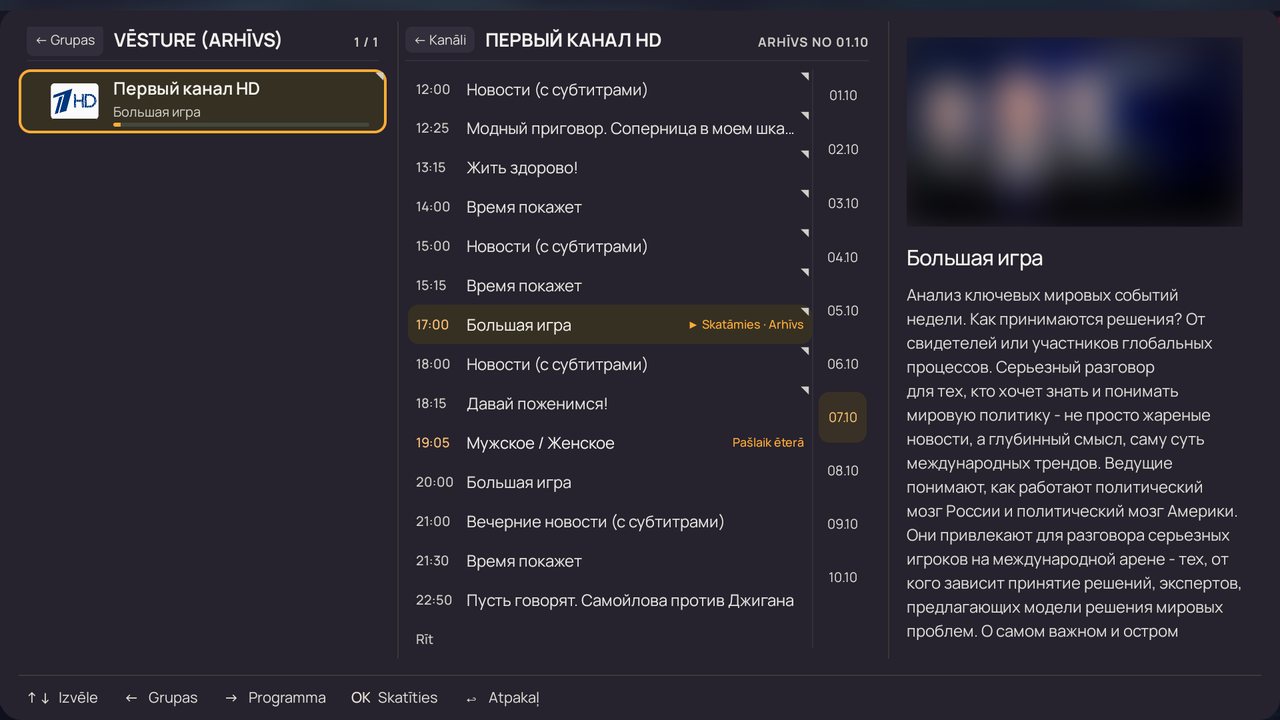Select Жить здорово! at 13:15
Screen dimensions: 1280x720
pyautogui.click(x=610, y=168)
